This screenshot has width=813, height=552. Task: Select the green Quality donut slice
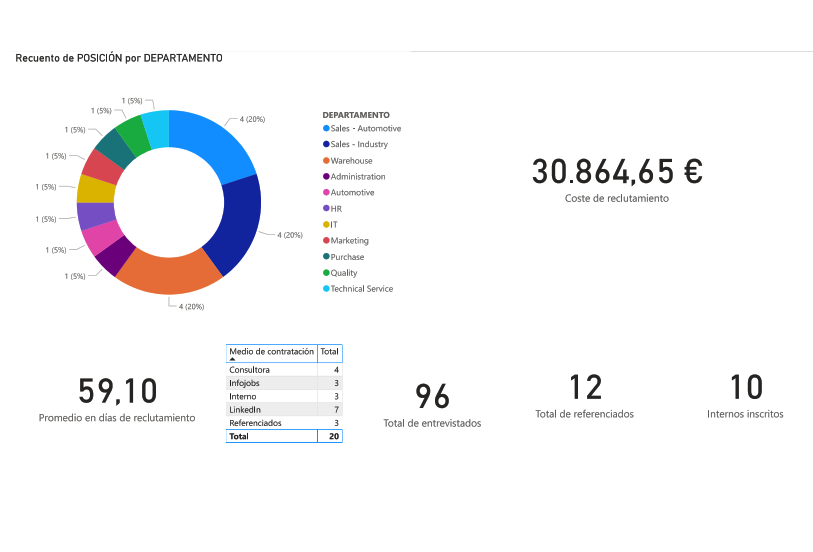click(132, 135)
